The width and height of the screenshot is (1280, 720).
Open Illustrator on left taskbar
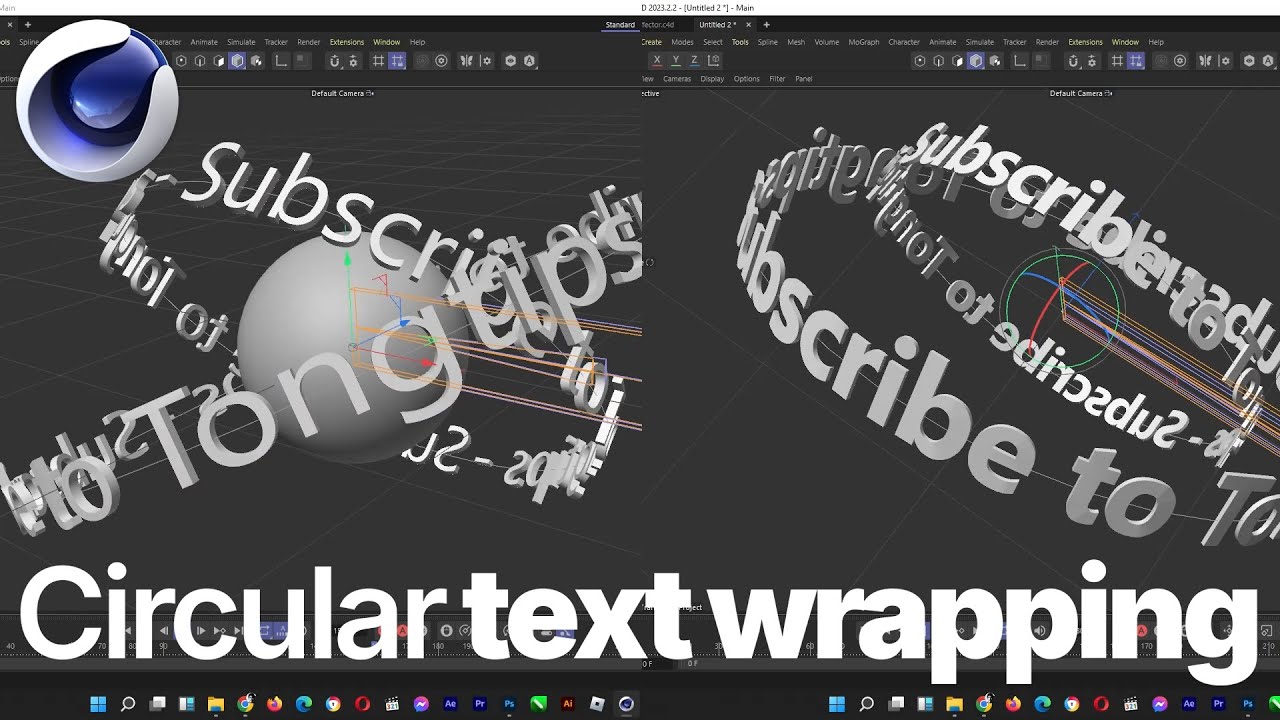click(568, 704)
